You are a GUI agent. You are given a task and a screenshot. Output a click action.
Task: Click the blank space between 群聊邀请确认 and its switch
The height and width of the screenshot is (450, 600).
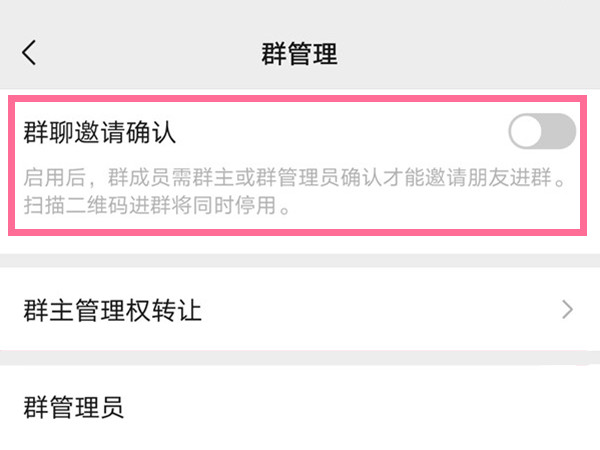(341, 132)
